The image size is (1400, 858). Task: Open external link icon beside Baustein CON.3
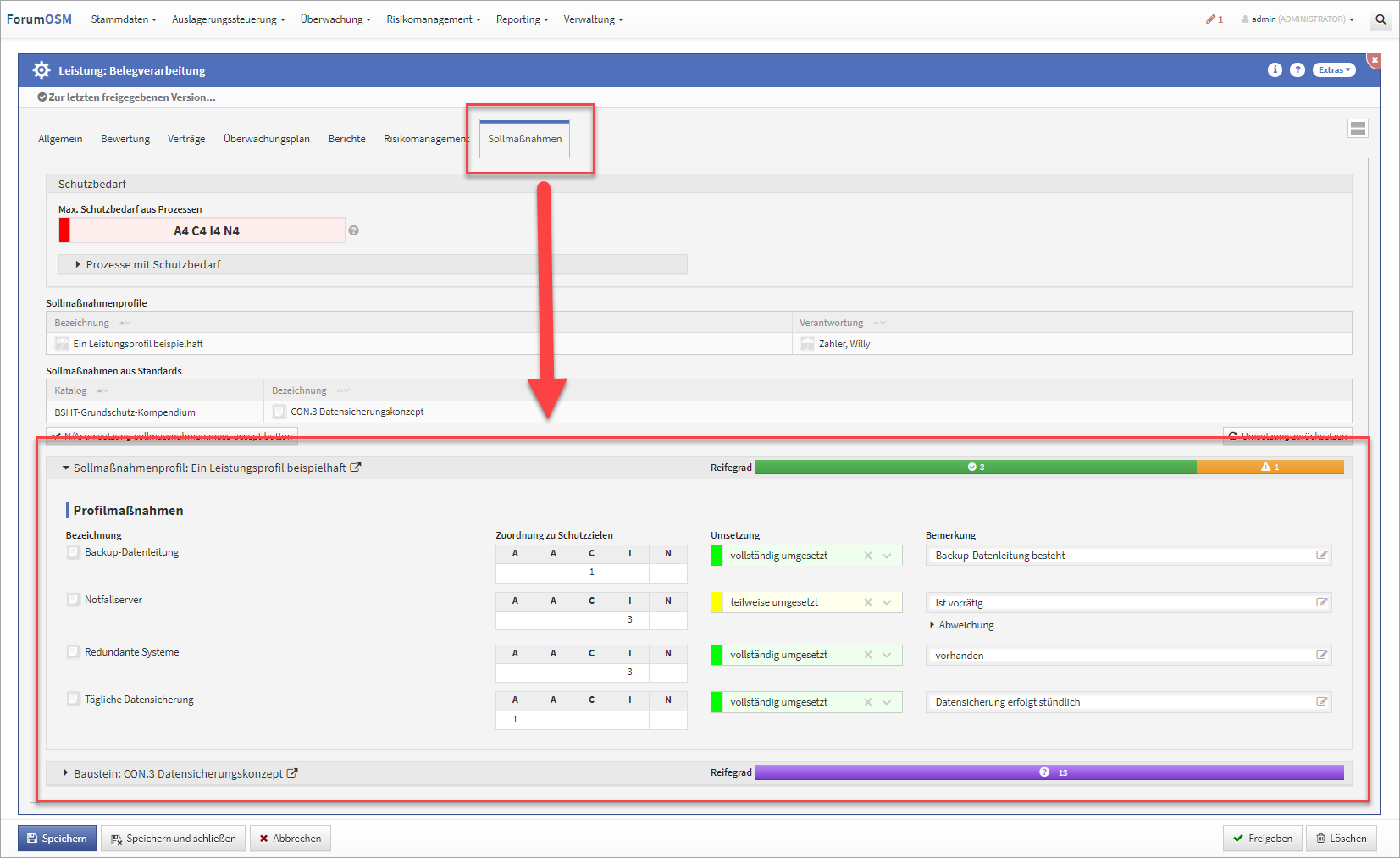292,773
